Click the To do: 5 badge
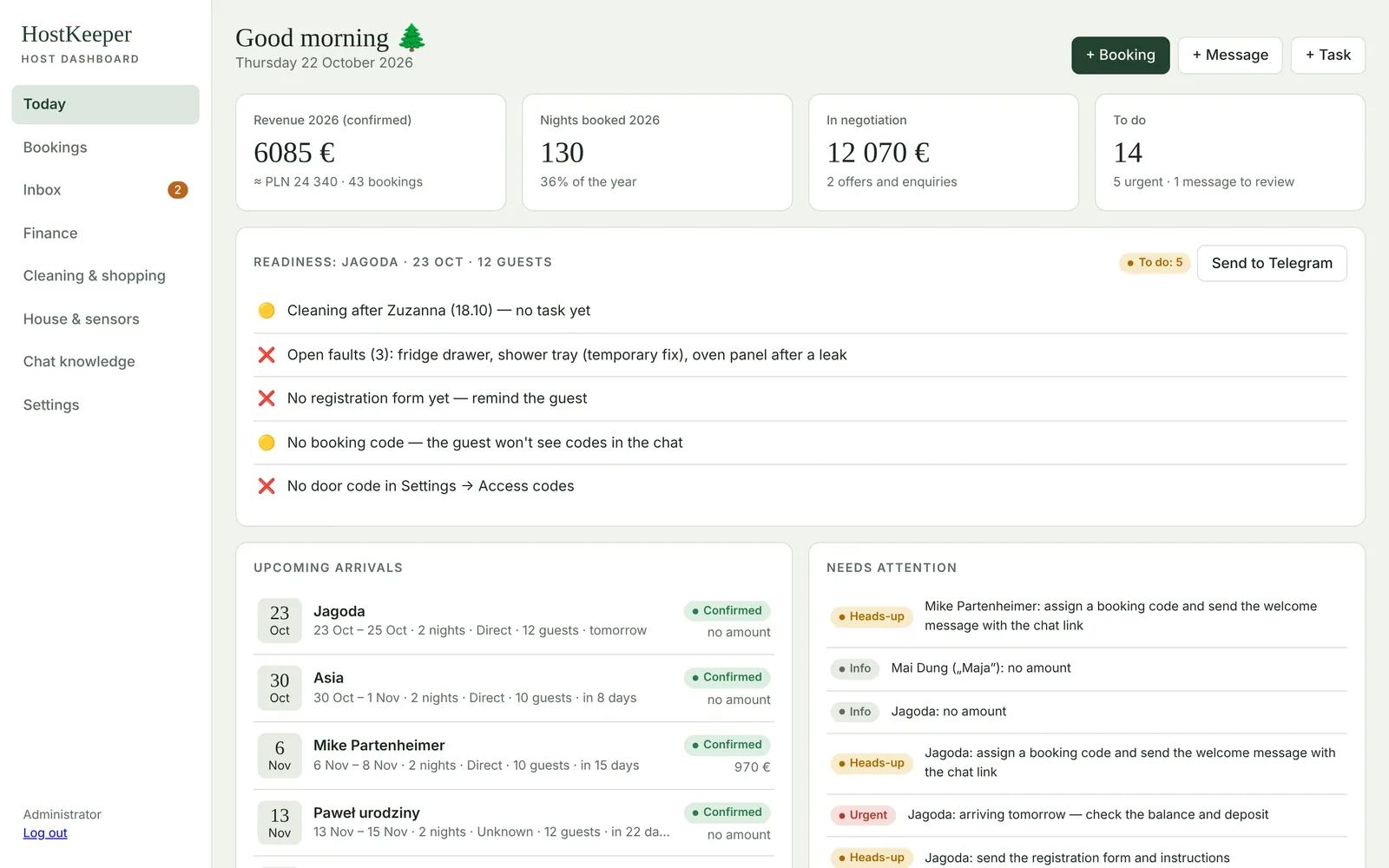Viewport: 1389px width, 868px height. tap(1155, 263)
